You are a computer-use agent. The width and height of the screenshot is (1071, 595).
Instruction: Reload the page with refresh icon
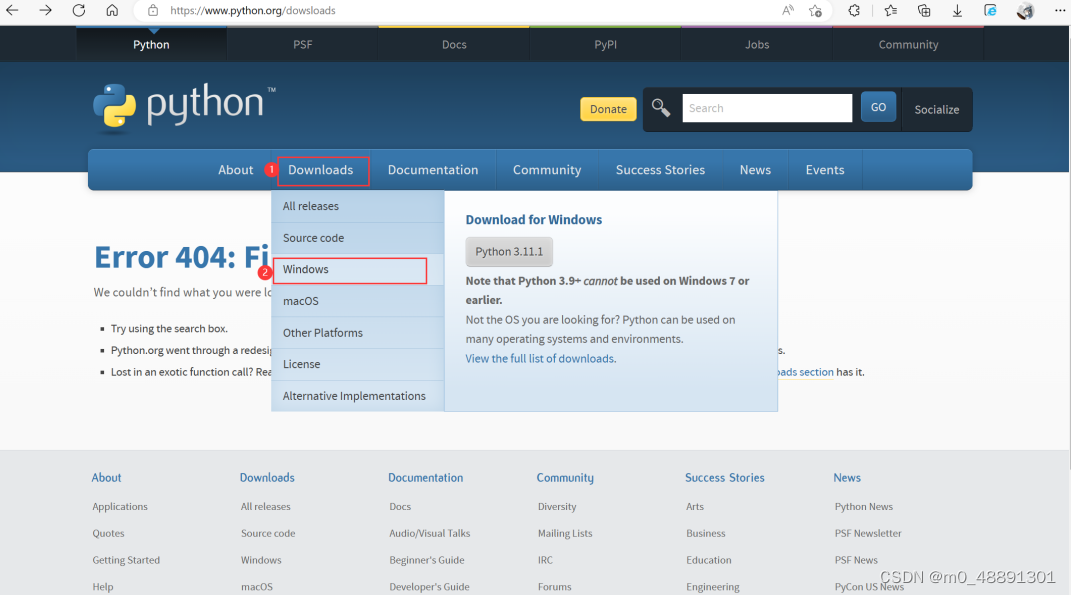coord(79,10)
